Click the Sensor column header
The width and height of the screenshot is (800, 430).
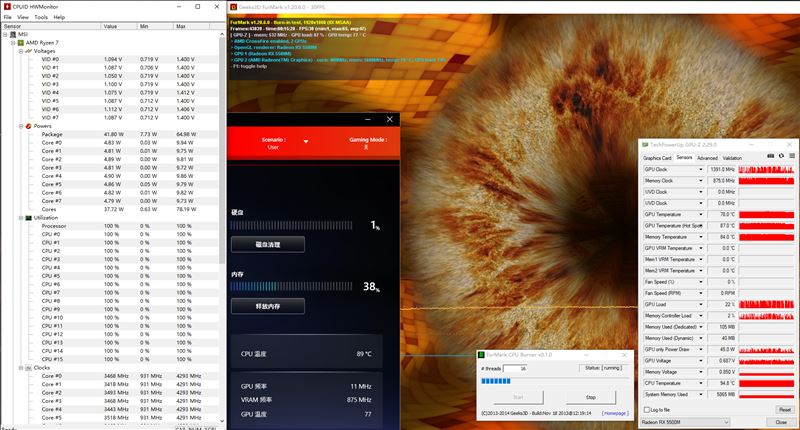tap(51, 26)
